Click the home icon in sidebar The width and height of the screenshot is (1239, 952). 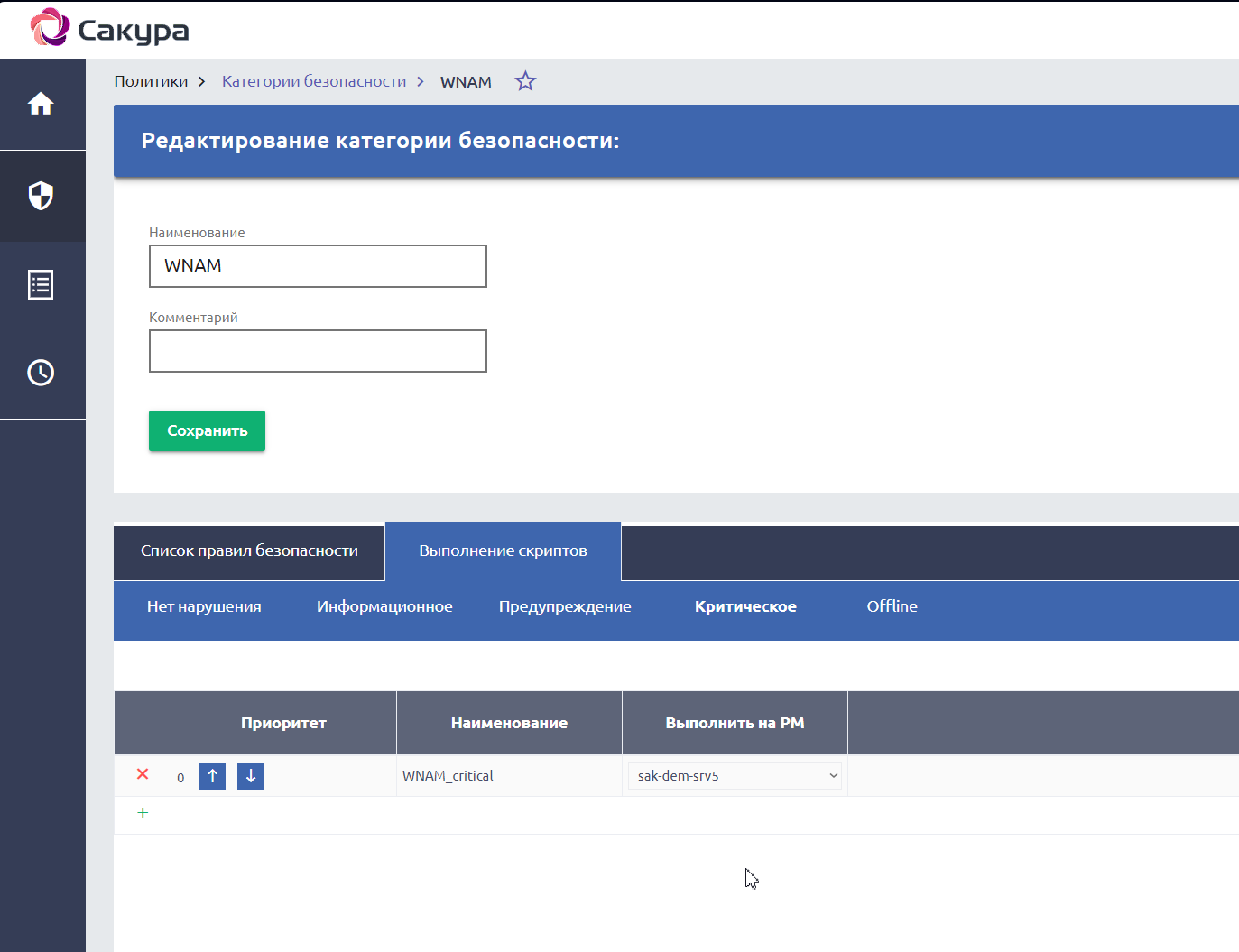click(41, 104)
